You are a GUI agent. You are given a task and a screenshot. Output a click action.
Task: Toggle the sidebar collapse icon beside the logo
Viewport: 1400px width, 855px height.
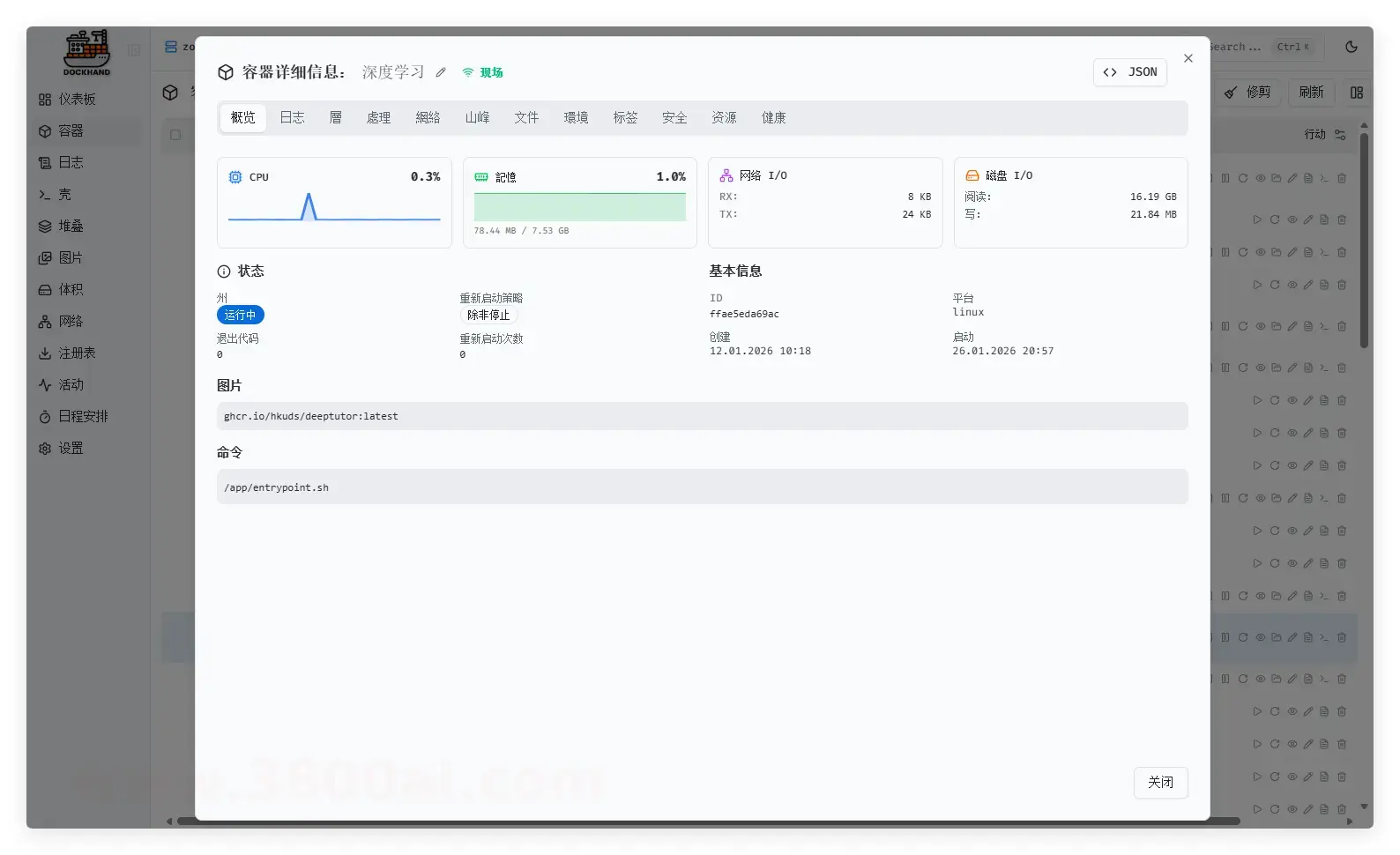pyautogui.click(x=134, y=50)
